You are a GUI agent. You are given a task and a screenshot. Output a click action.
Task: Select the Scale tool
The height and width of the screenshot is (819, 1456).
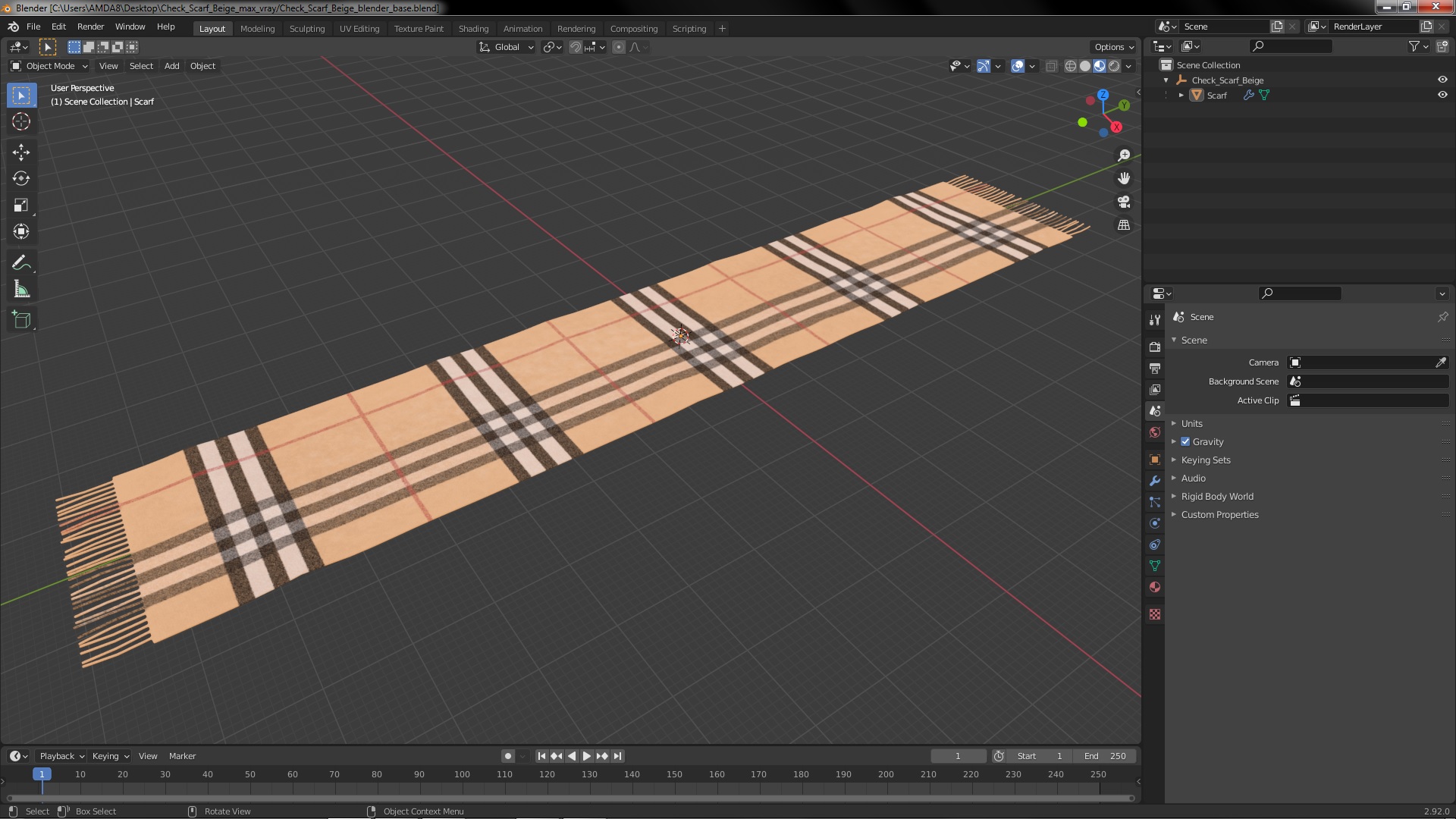coord(21,206)
